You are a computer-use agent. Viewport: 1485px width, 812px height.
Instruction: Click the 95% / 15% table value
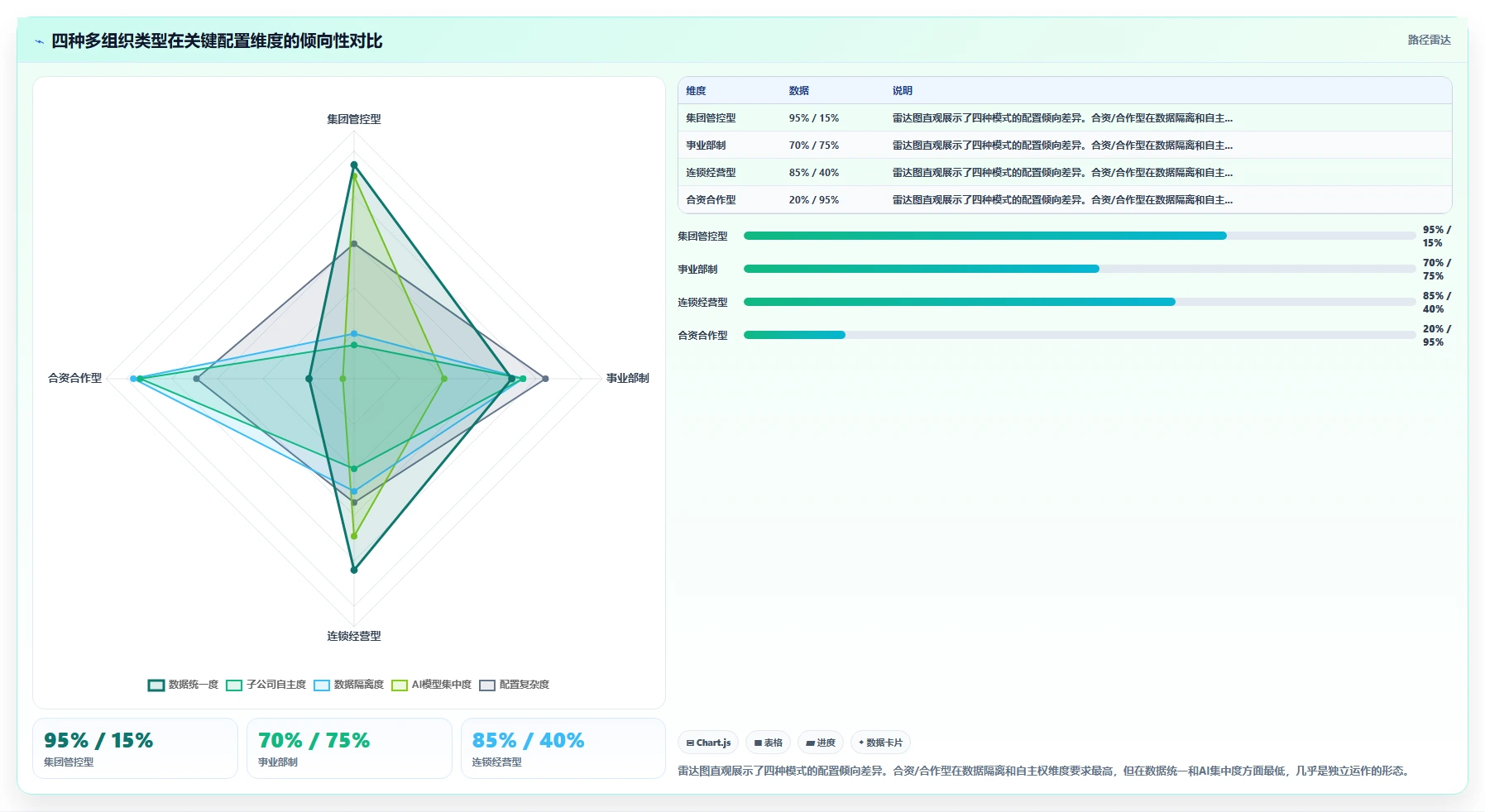813,118
